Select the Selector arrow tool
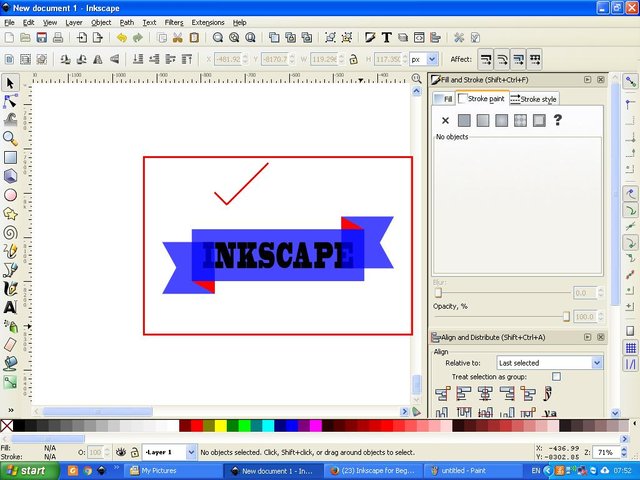Viewport: 640px width, 480px height. pyautogui.click(x=10, y=83)
